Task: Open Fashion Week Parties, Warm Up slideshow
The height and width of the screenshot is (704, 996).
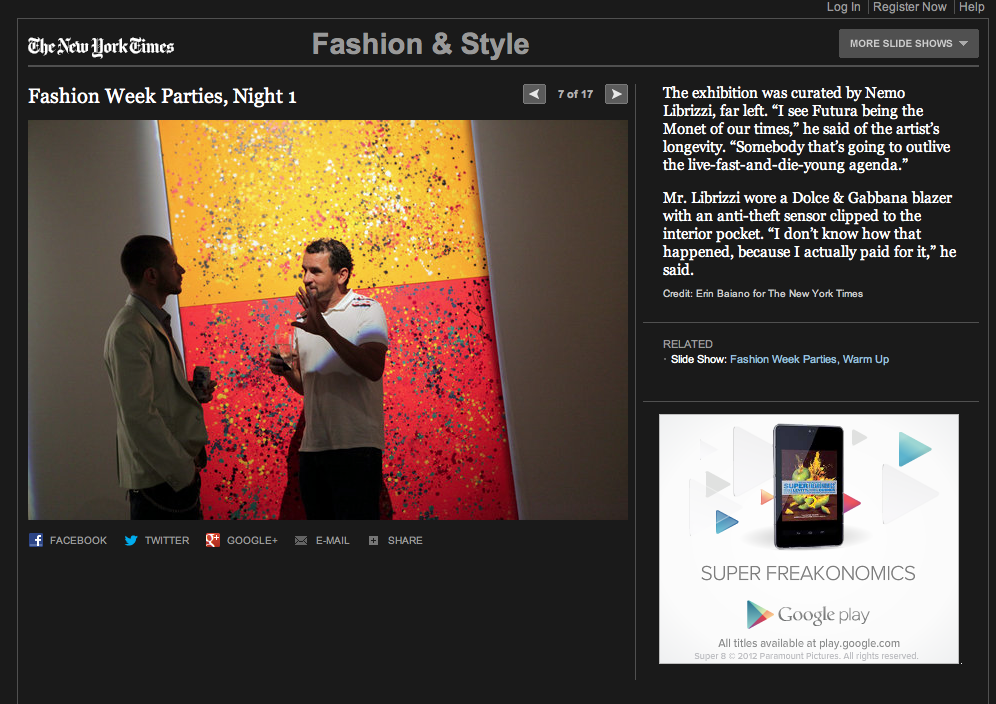Action: (809, 359)
